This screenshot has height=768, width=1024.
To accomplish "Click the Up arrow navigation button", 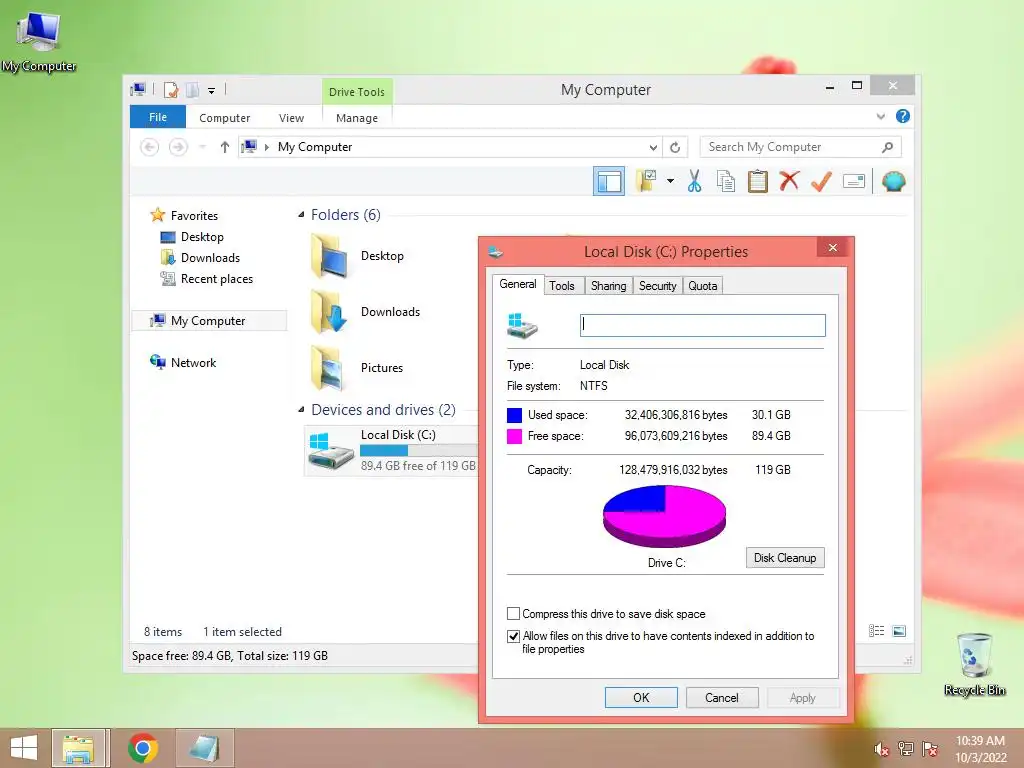I will (225, 148).
